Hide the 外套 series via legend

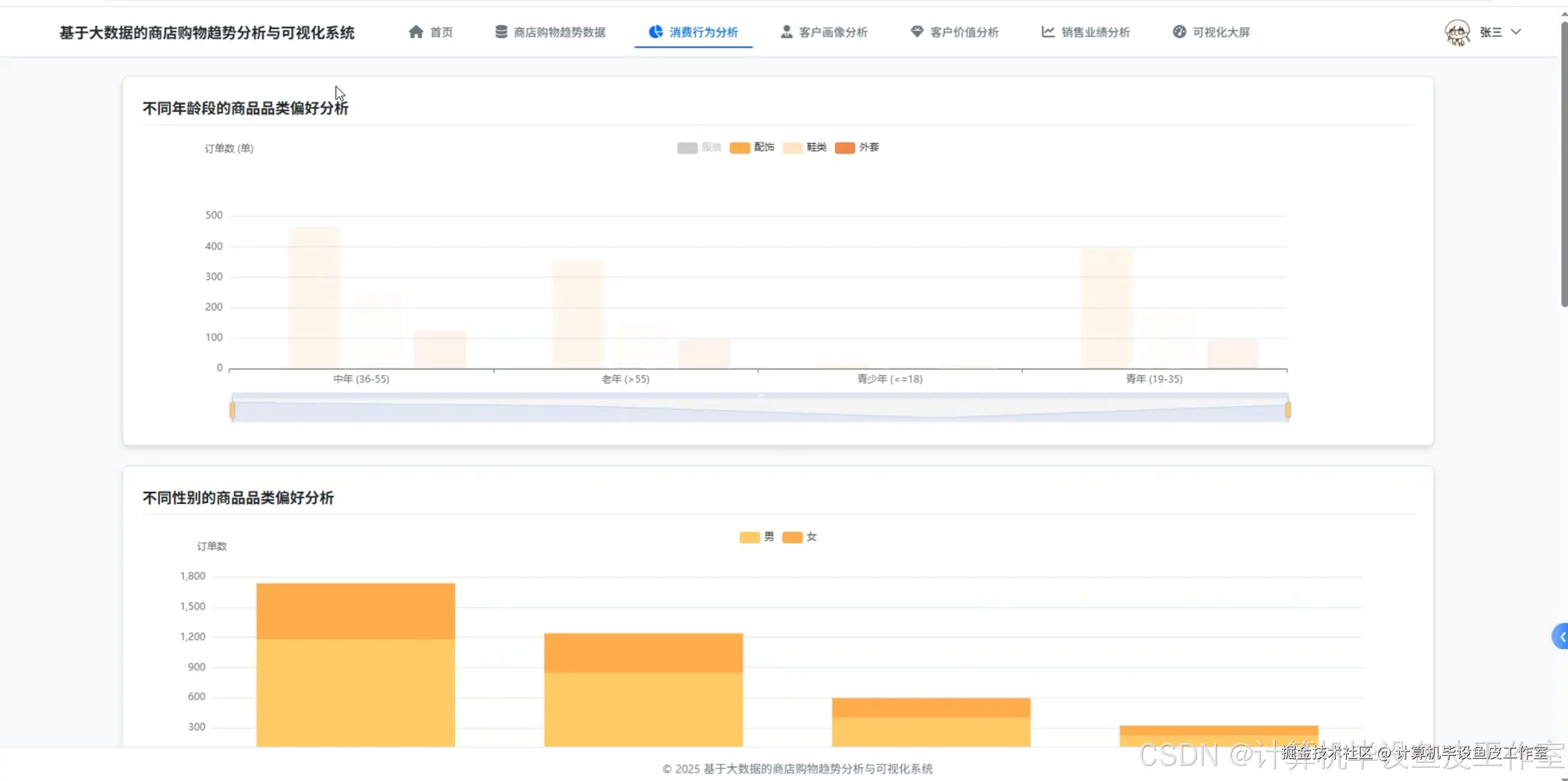coord(845,148)
